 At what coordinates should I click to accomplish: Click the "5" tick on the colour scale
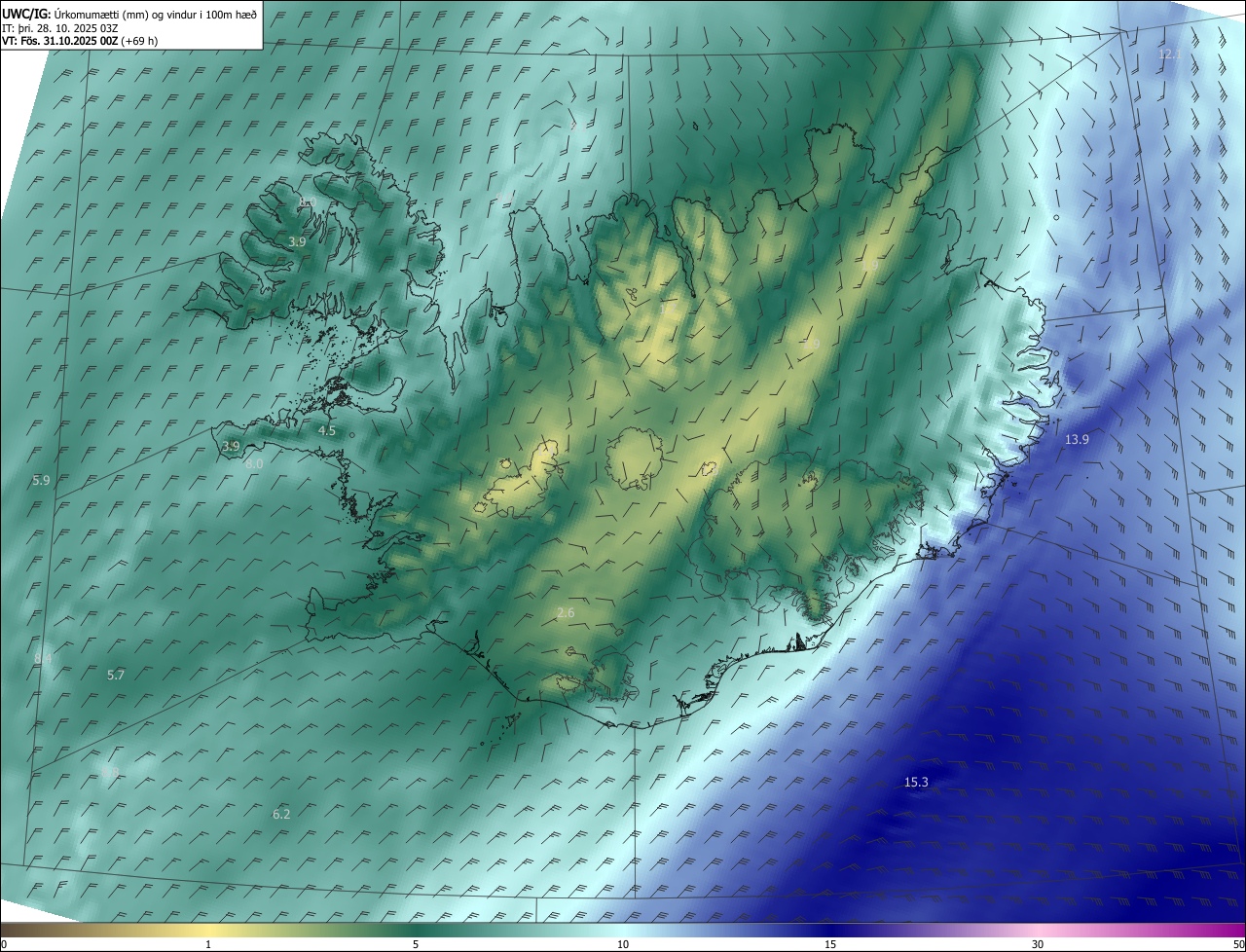click(x=416, y=944)
